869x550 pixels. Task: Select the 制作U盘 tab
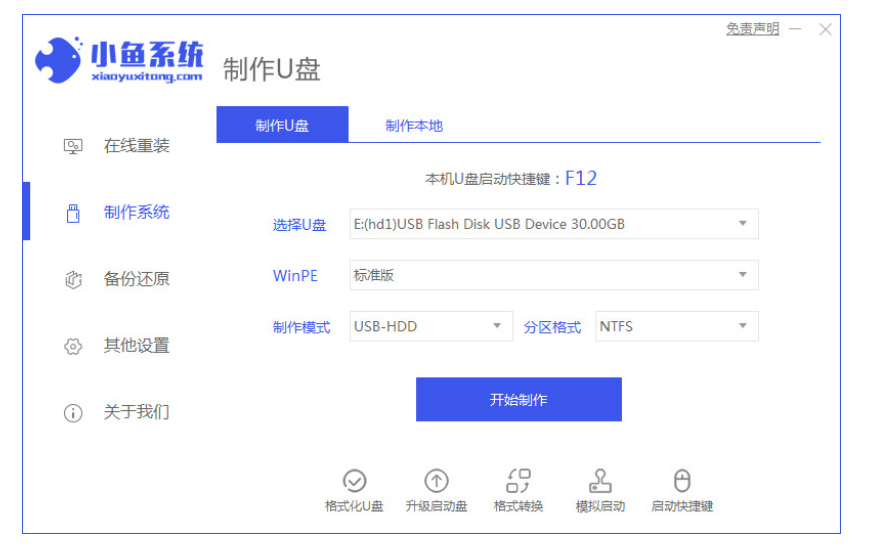[282, 126]
